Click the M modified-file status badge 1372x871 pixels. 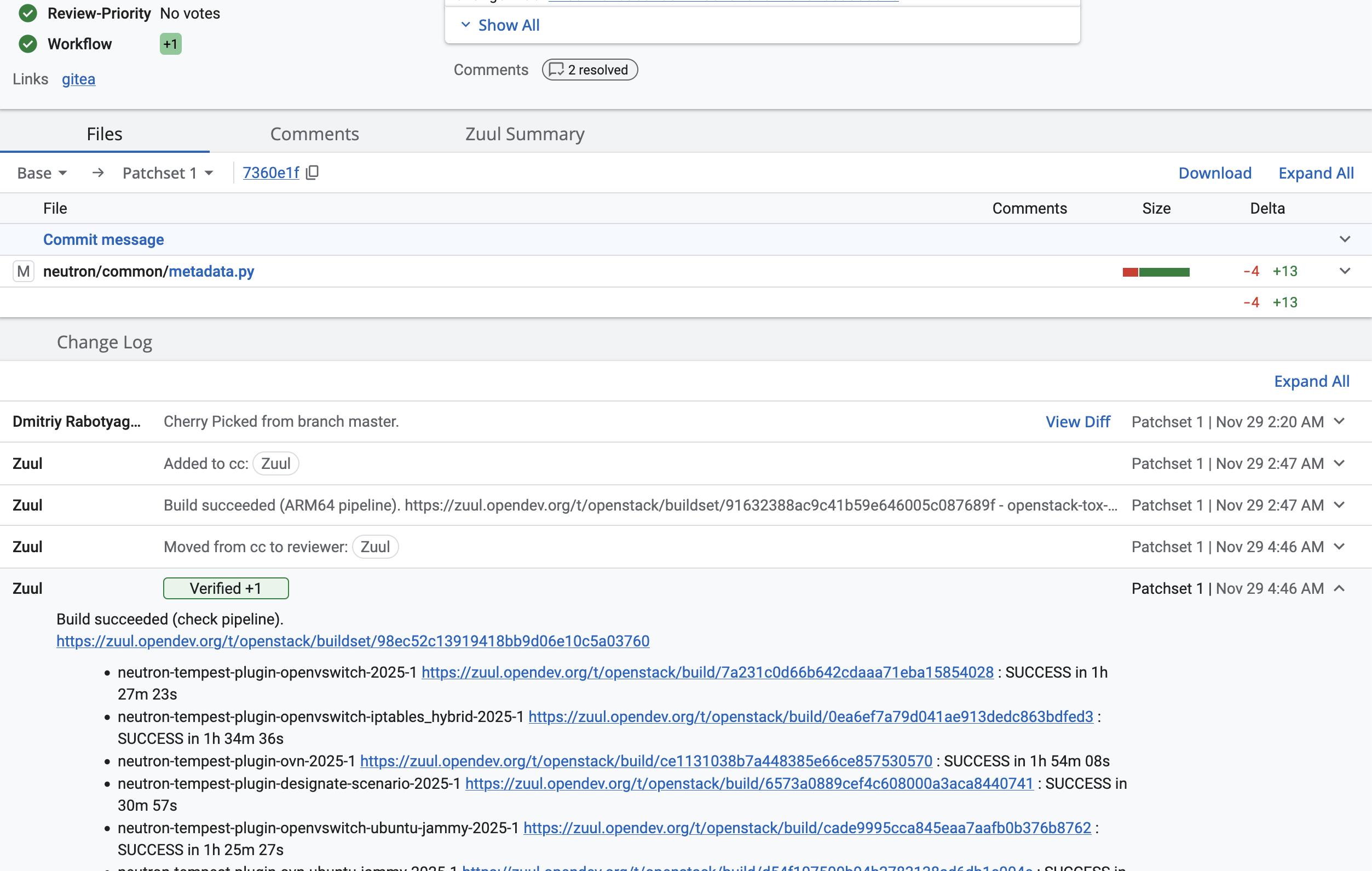[x=24, y=271]
